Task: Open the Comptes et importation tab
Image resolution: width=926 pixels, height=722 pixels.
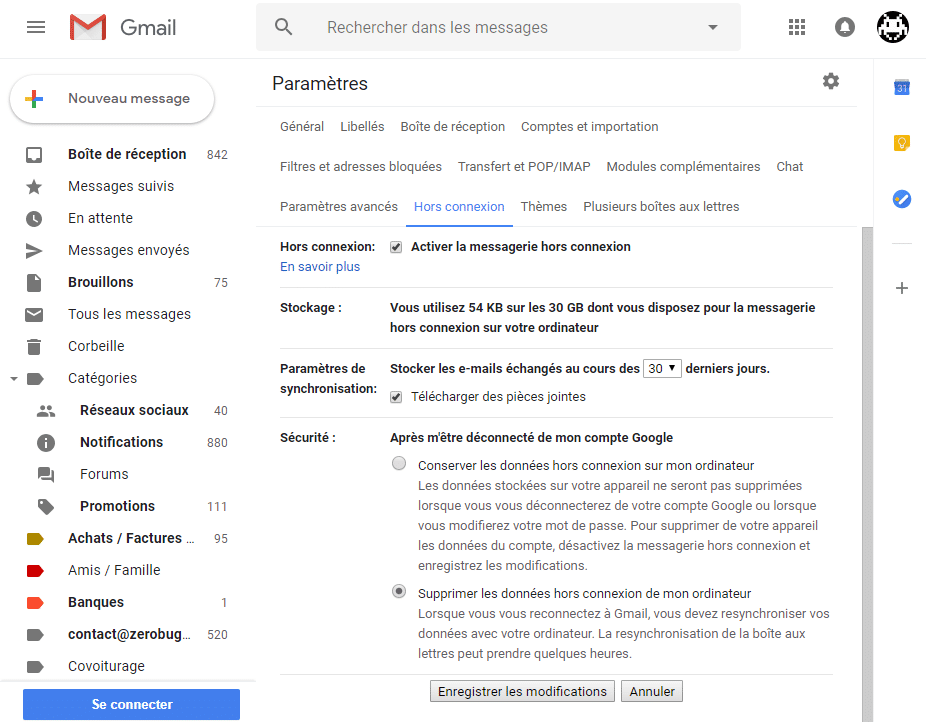Action: [x=589, y=127]
